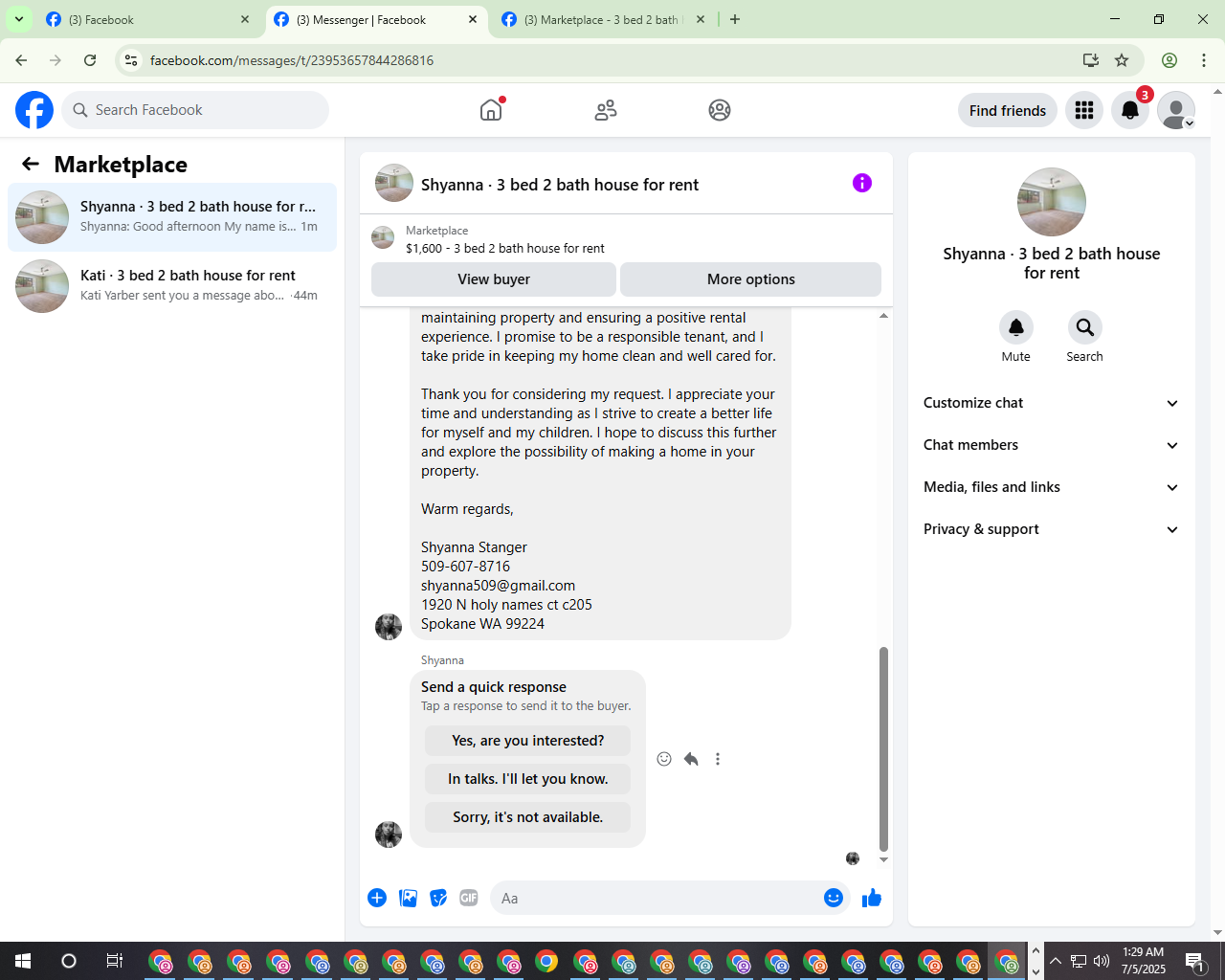This screenshot has width=1225, height=980.
Task: View site information icon in the address bar
Action: [x=132, y=60]
